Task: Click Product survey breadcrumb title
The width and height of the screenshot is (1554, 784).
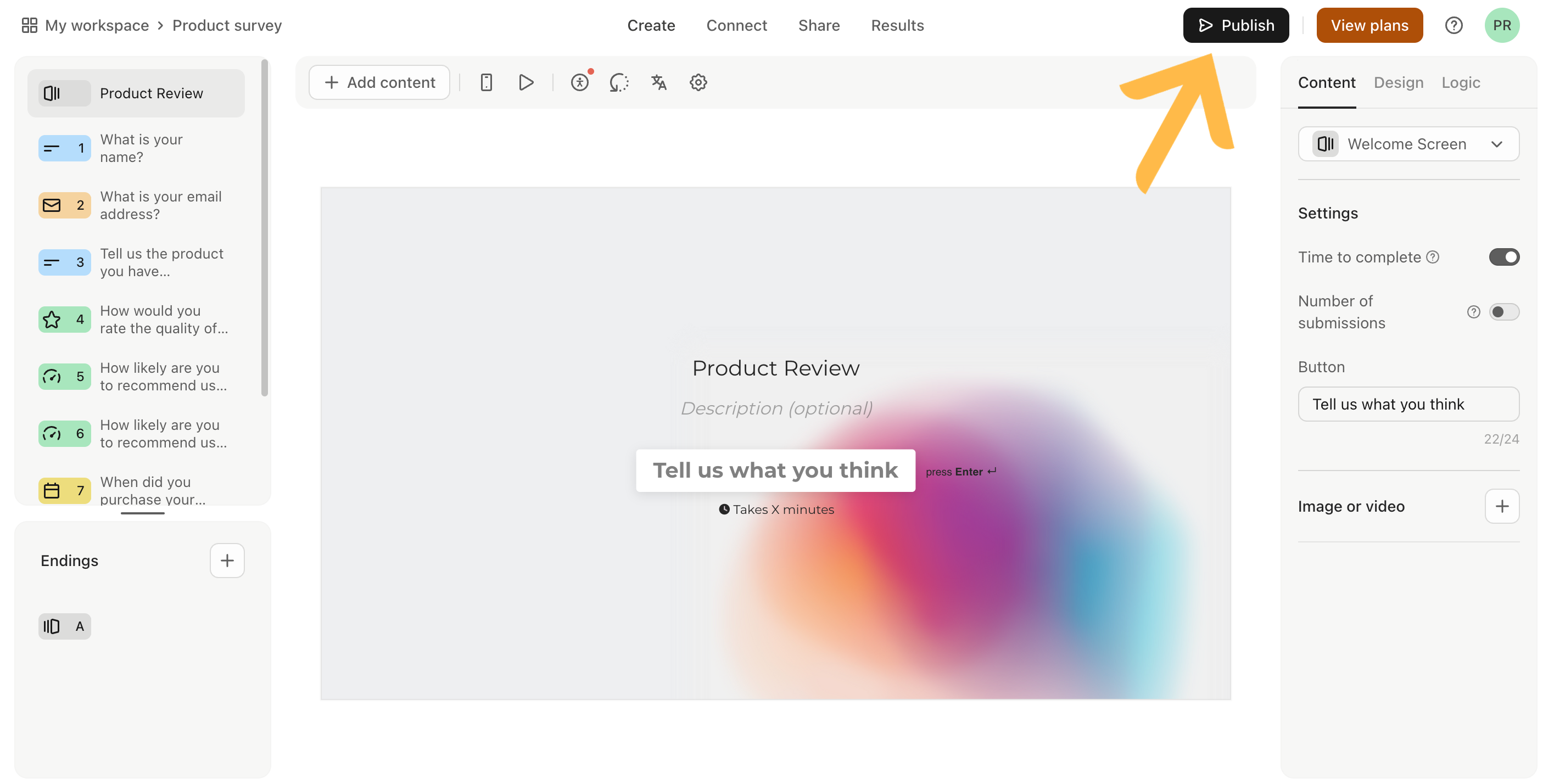Action: (227, 25)
